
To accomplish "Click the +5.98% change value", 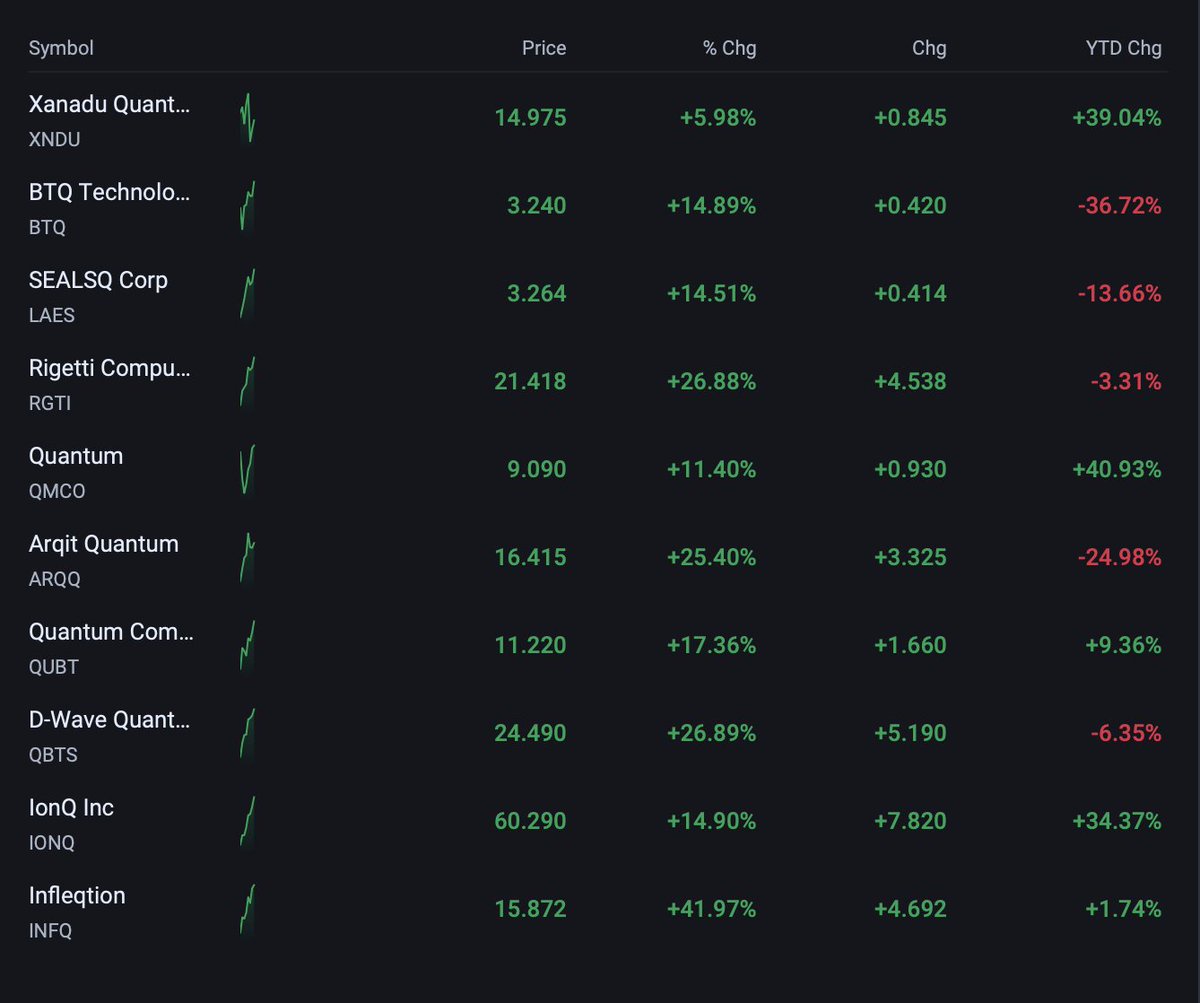I will click(718, 118).
